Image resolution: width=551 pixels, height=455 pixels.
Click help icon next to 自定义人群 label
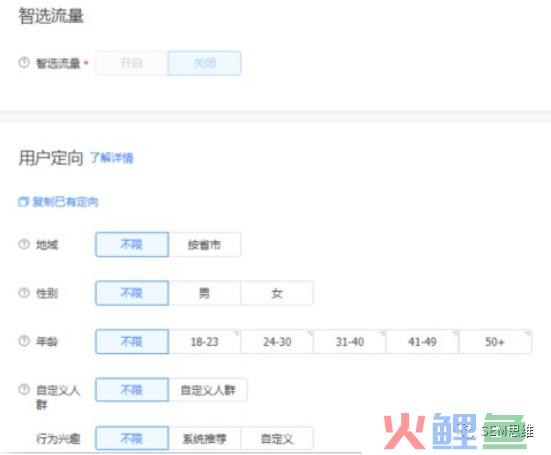(x=24, y=389)
